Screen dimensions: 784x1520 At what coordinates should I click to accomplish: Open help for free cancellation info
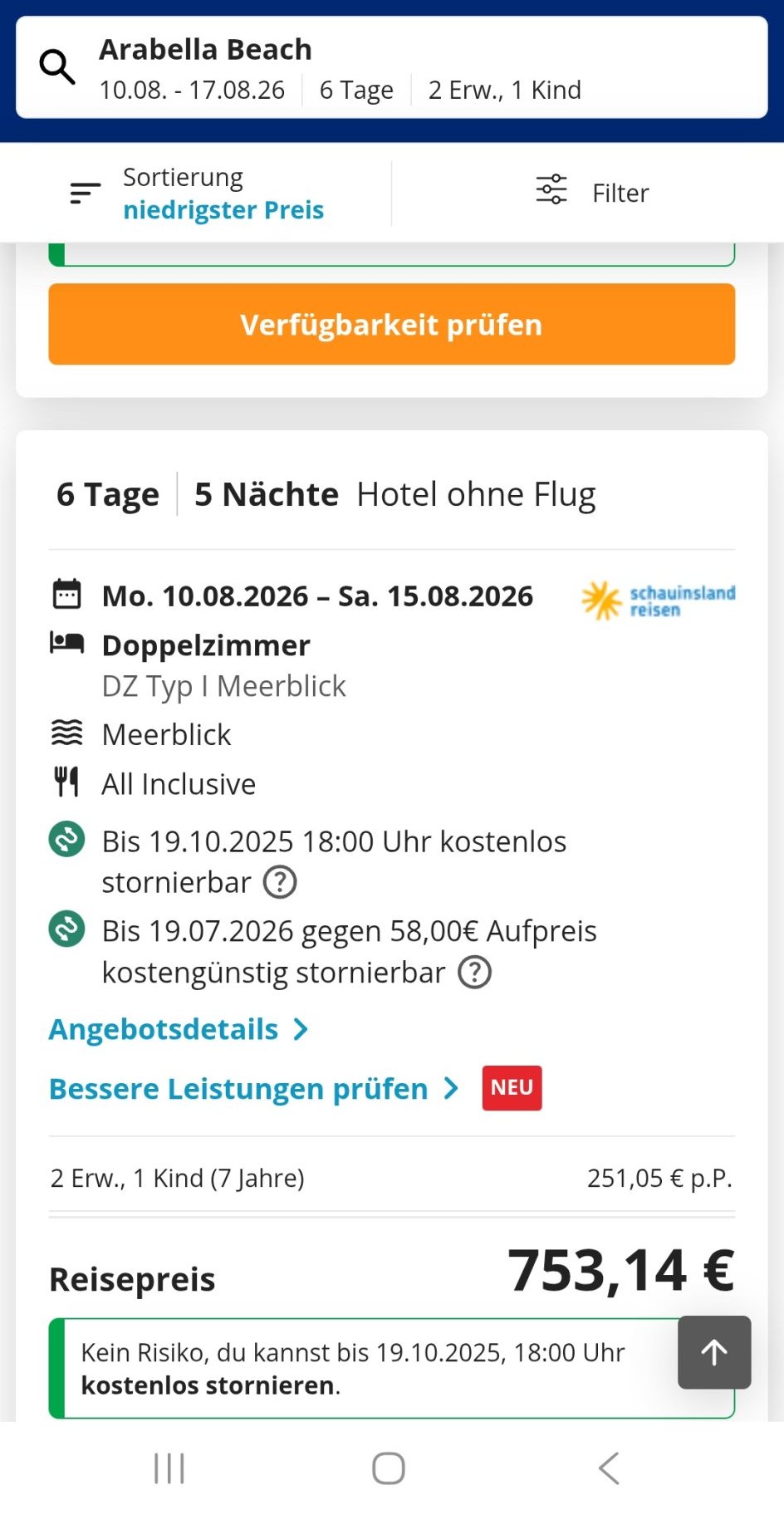tap(280, 882)
